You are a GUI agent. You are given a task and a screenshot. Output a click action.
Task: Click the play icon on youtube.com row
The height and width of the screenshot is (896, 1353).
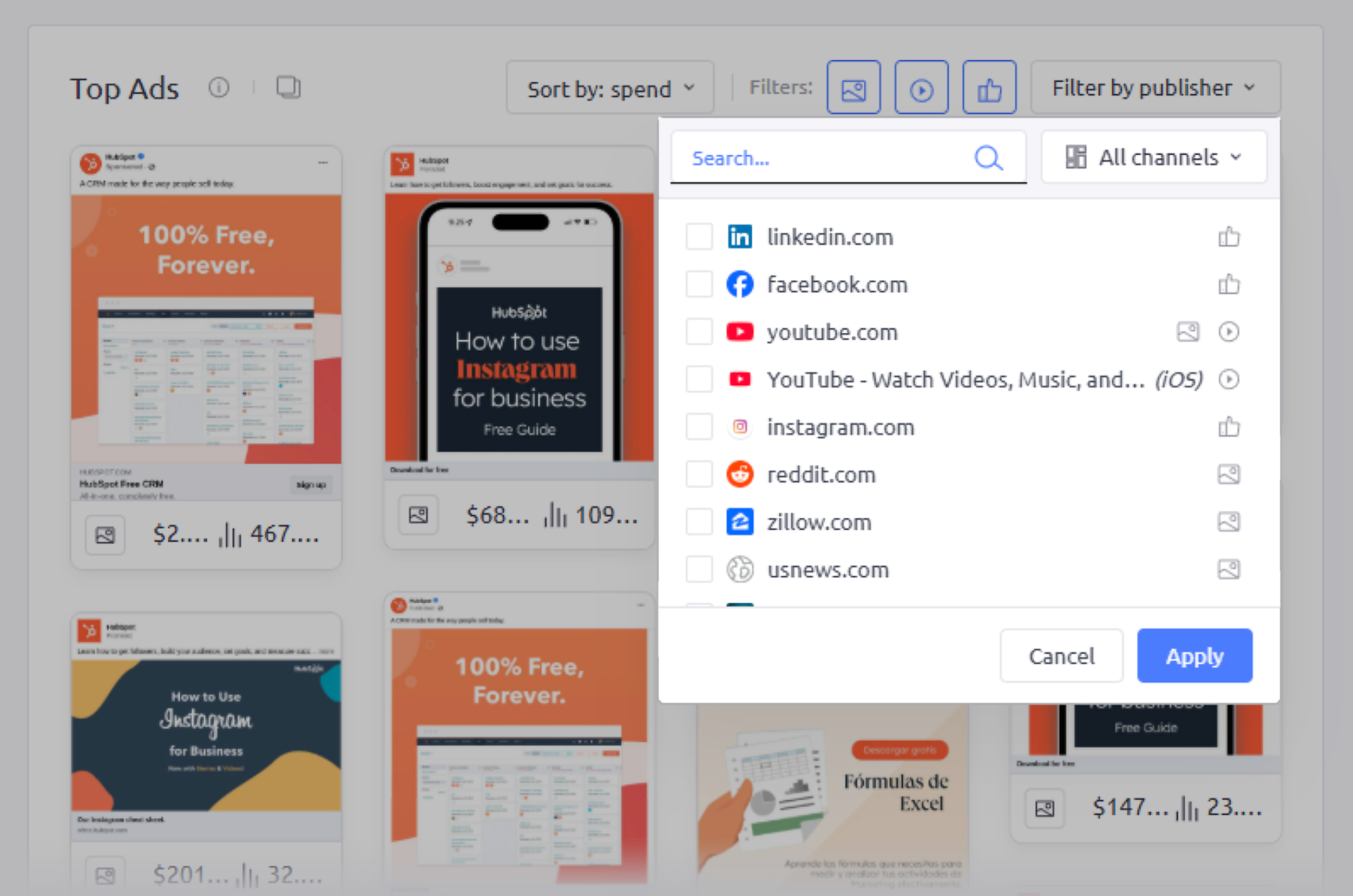click(x=1229, y=332)
